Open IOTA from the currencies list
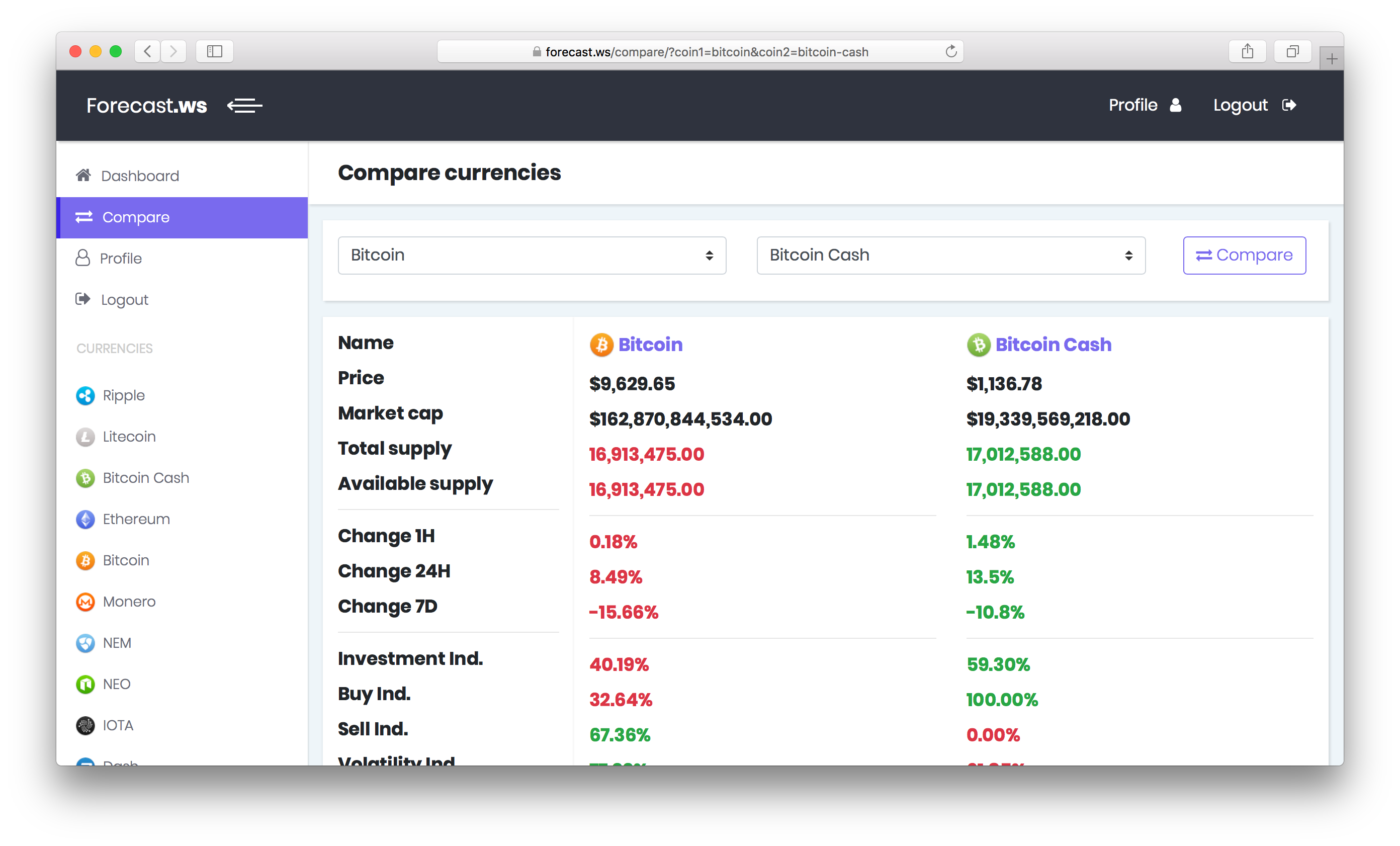 coord(118,725)
